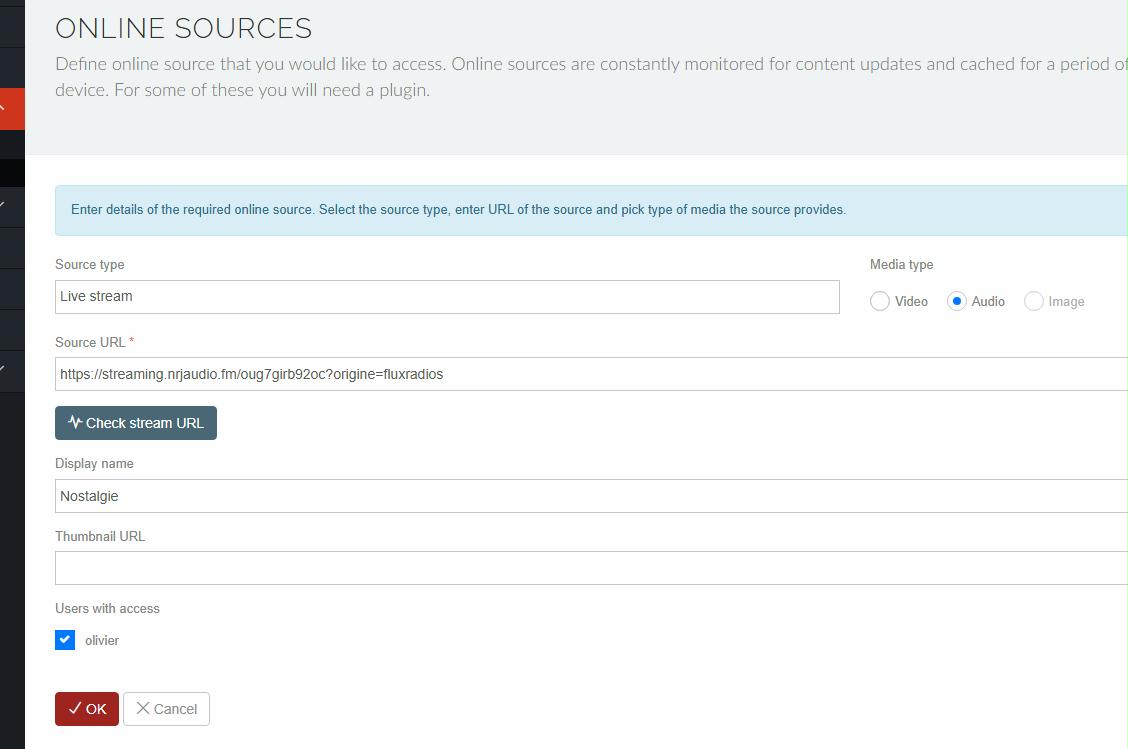Viewport: 1128px width, 749px height.
Task: Click the empty Thumbnail URL field
Action: click(x=591, y=568)
